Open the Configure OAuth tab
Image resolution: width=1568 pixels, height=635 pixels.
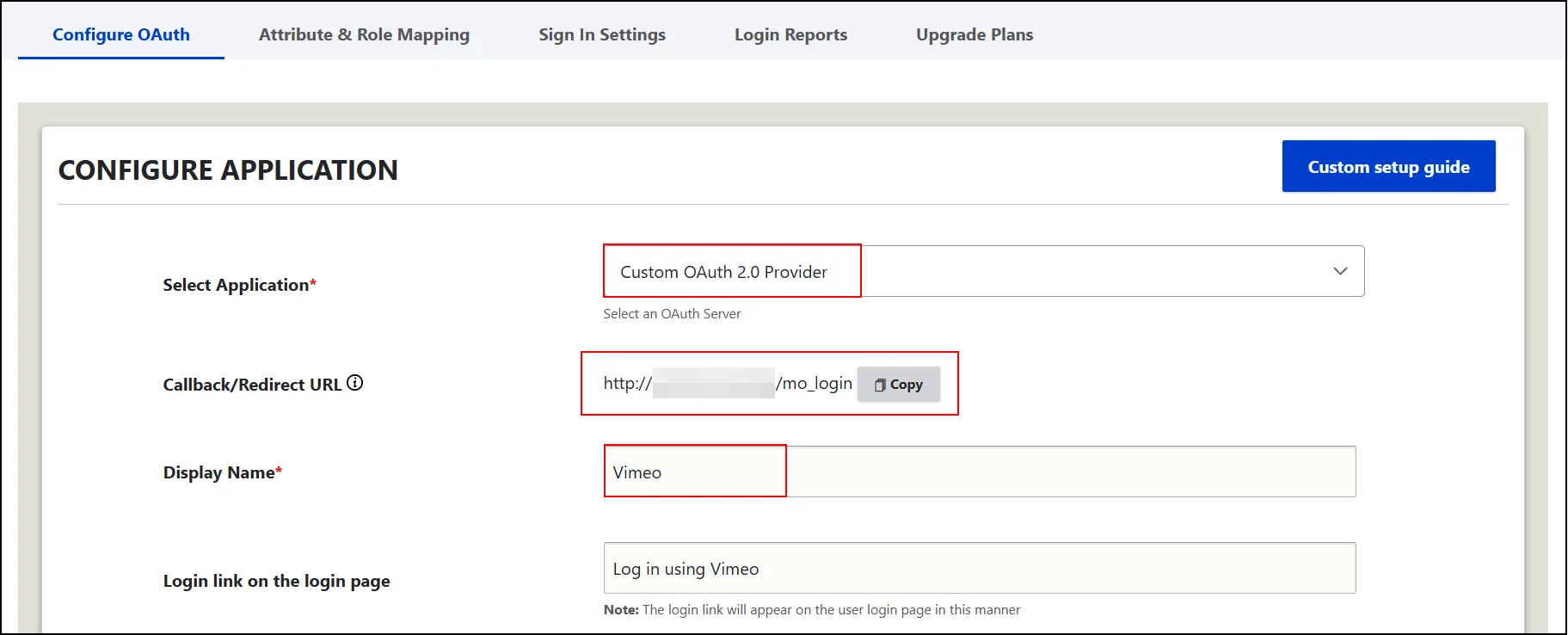pos(121,34)
